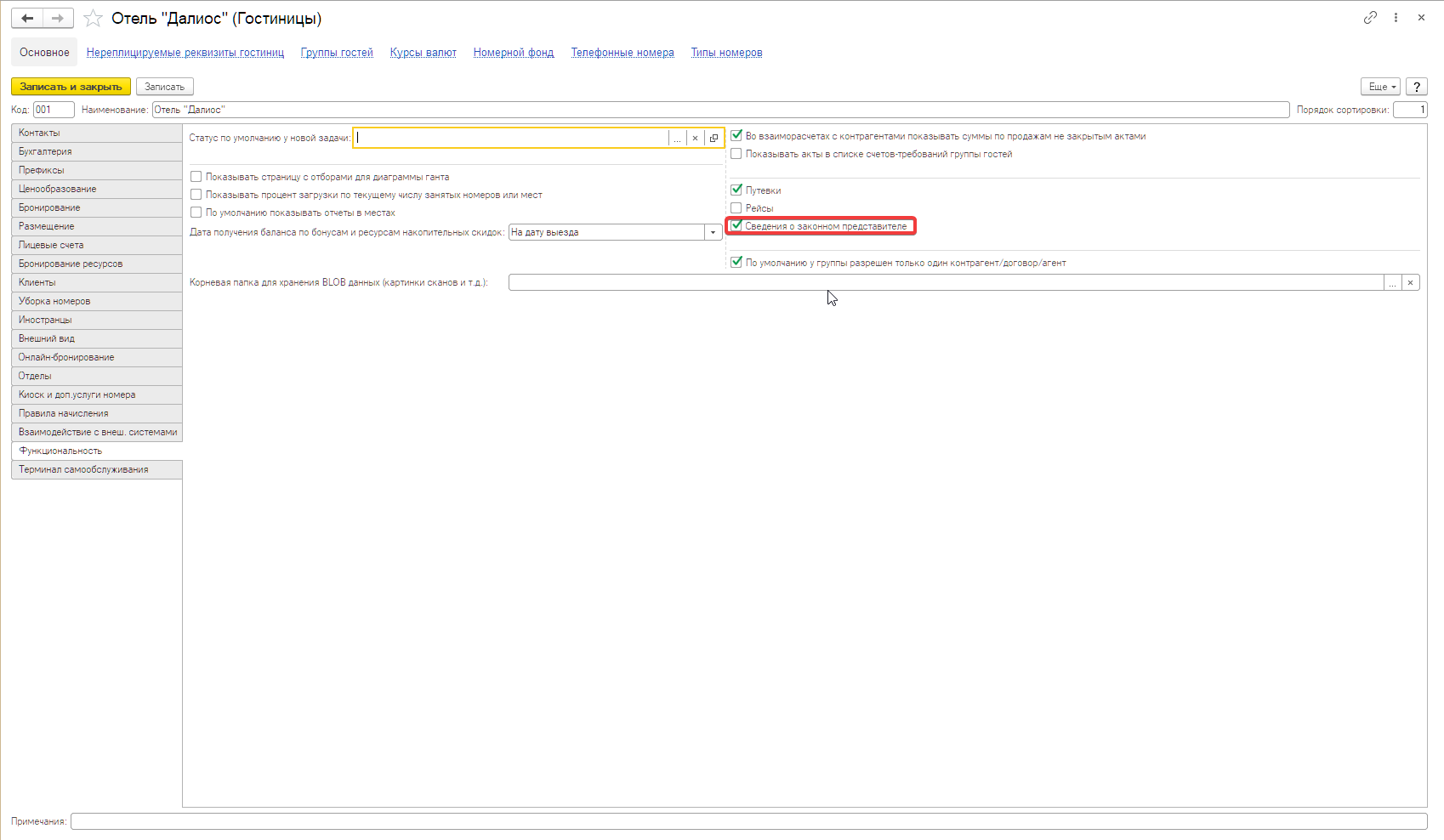The height and width of the screenshot is (840, 1444).
Task: Select Взаимодействие с внеш. системами tab
Action: (97, 432)
